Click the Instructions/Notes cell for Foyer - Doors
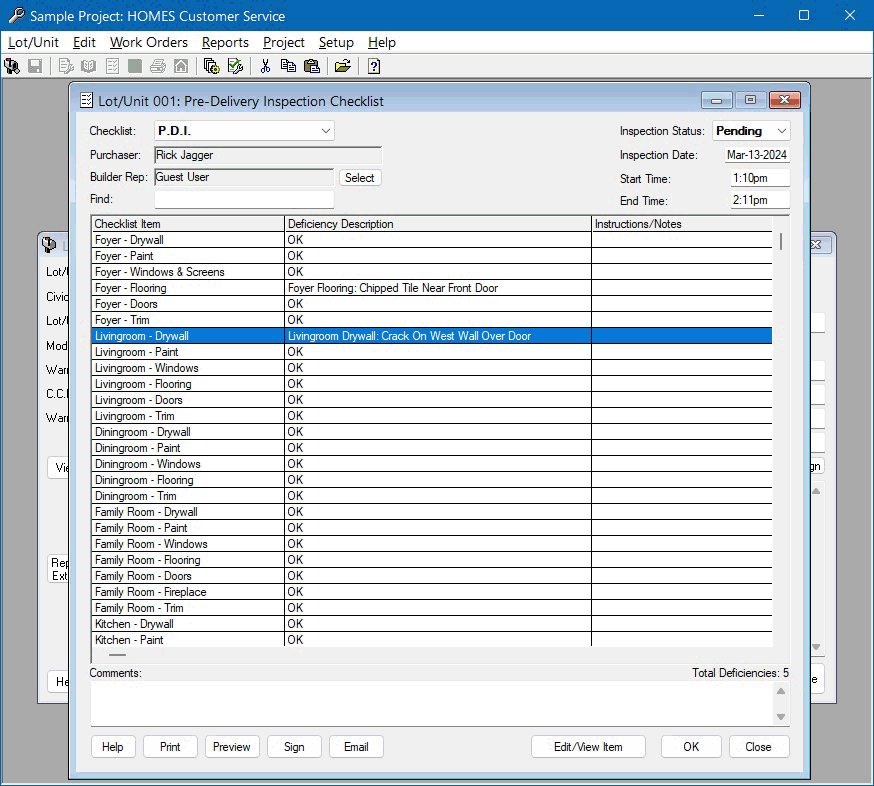The image size is (874, 786). 682,304
